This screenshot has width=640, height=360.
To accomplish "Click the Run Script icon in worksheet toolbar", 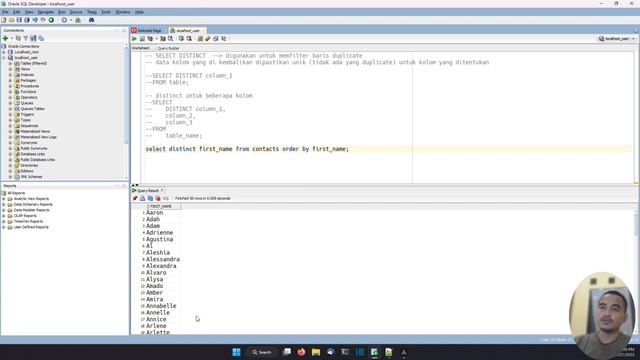I will click(x=142, y=39).
